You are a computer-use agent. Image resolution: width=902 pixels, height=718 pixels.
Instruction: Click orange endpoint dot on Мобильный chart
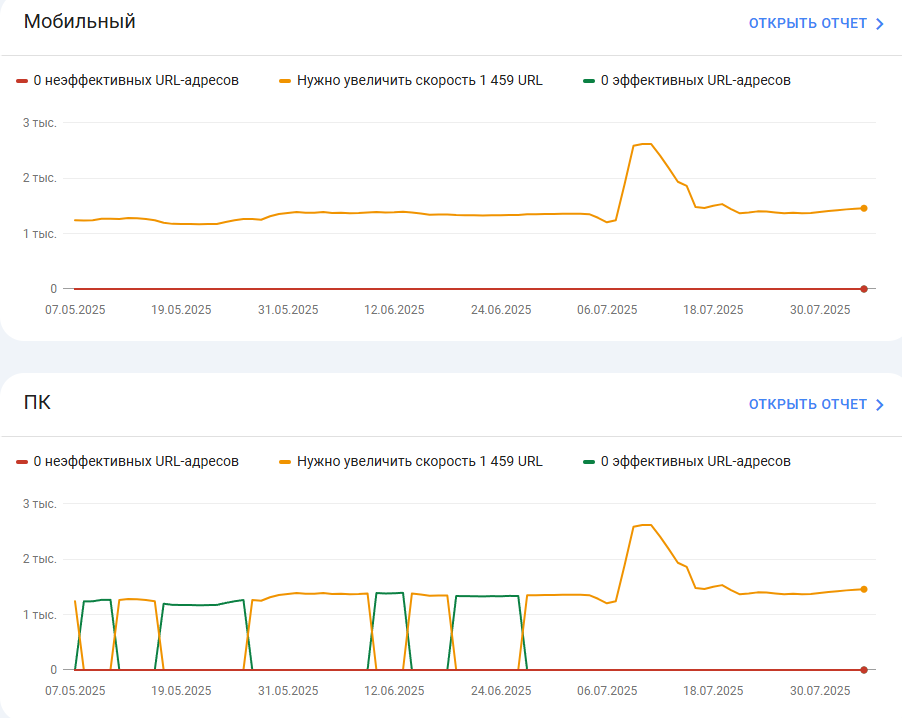(863, 208)
